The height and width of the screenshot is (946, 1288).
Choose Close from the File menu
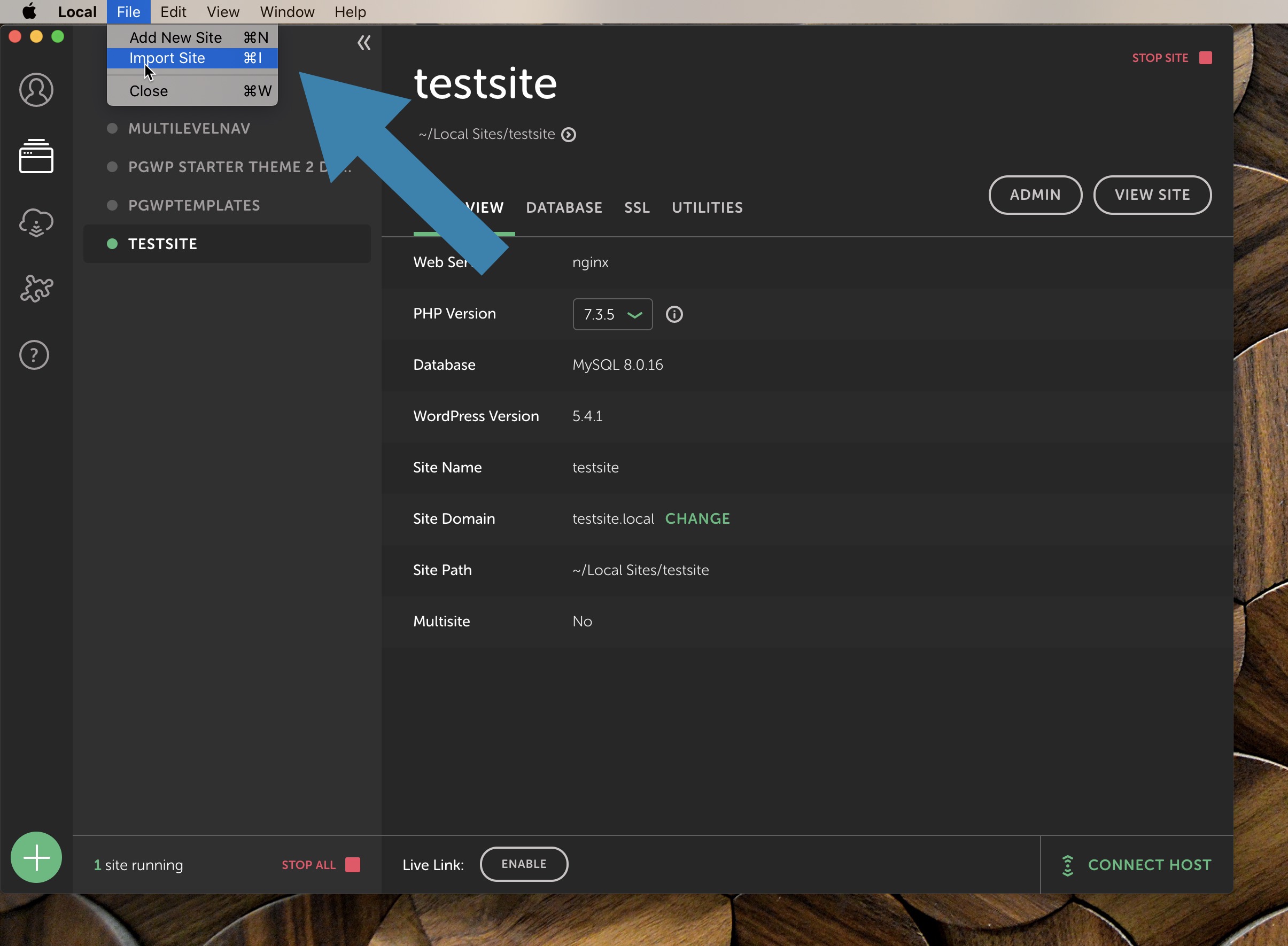(x=192, y=91)
